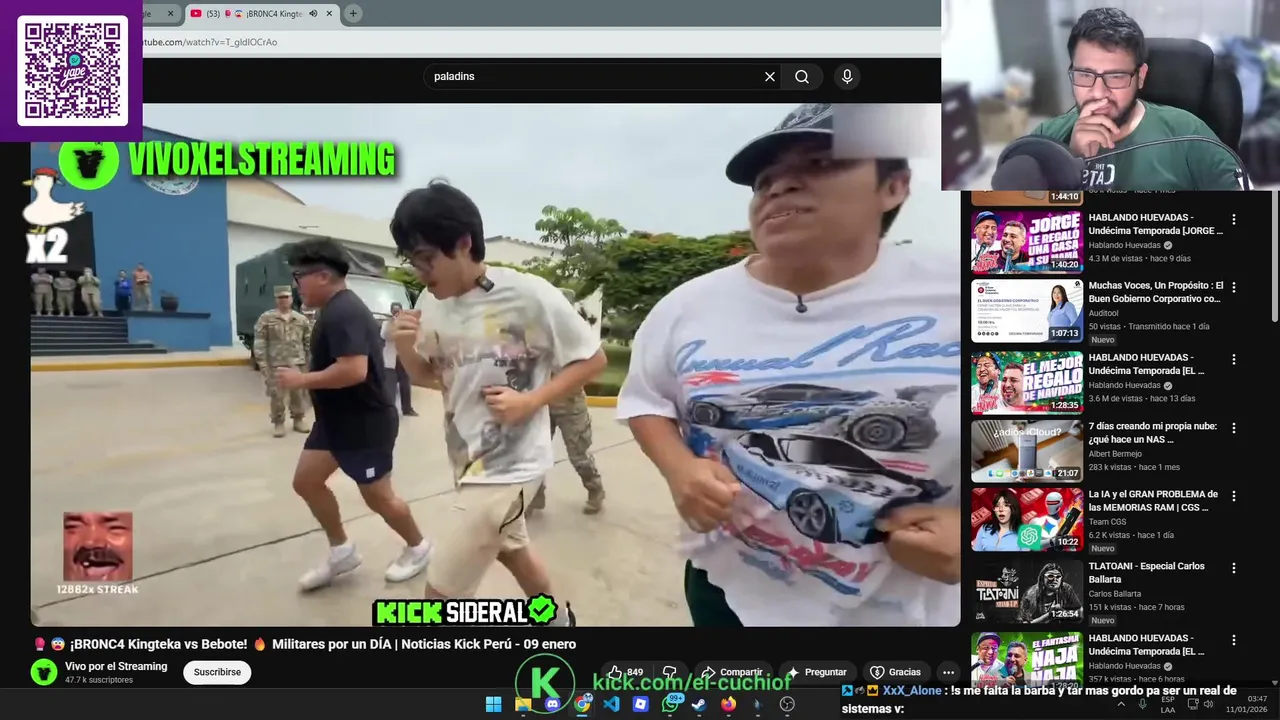
Task: Click the 'Auditool' channel name
Action: pos(1105,312)
